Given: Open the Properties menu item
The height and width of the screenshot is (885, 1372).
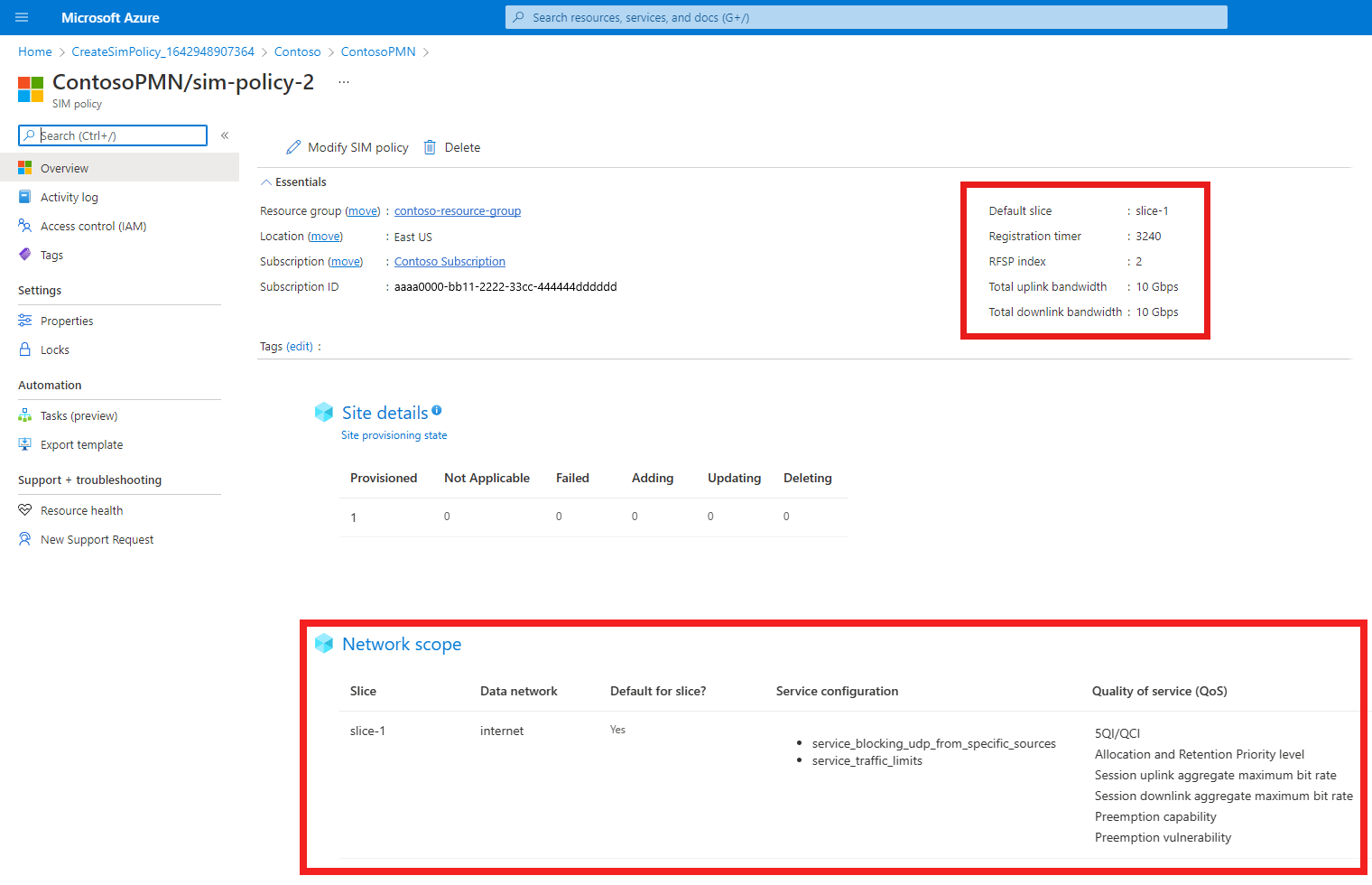Looking at the screenshot, I should [119, 321].
